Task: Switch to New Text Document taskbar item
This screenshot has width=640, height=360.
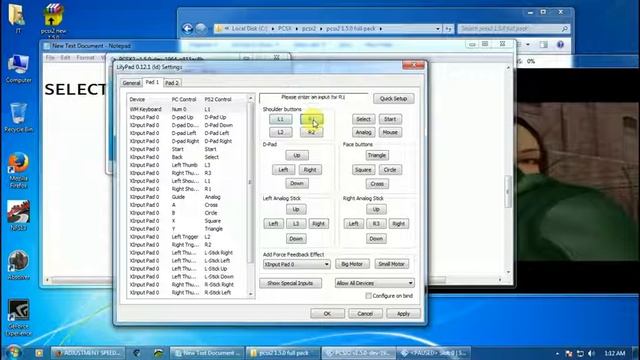Action: click(x=207, y=353)
